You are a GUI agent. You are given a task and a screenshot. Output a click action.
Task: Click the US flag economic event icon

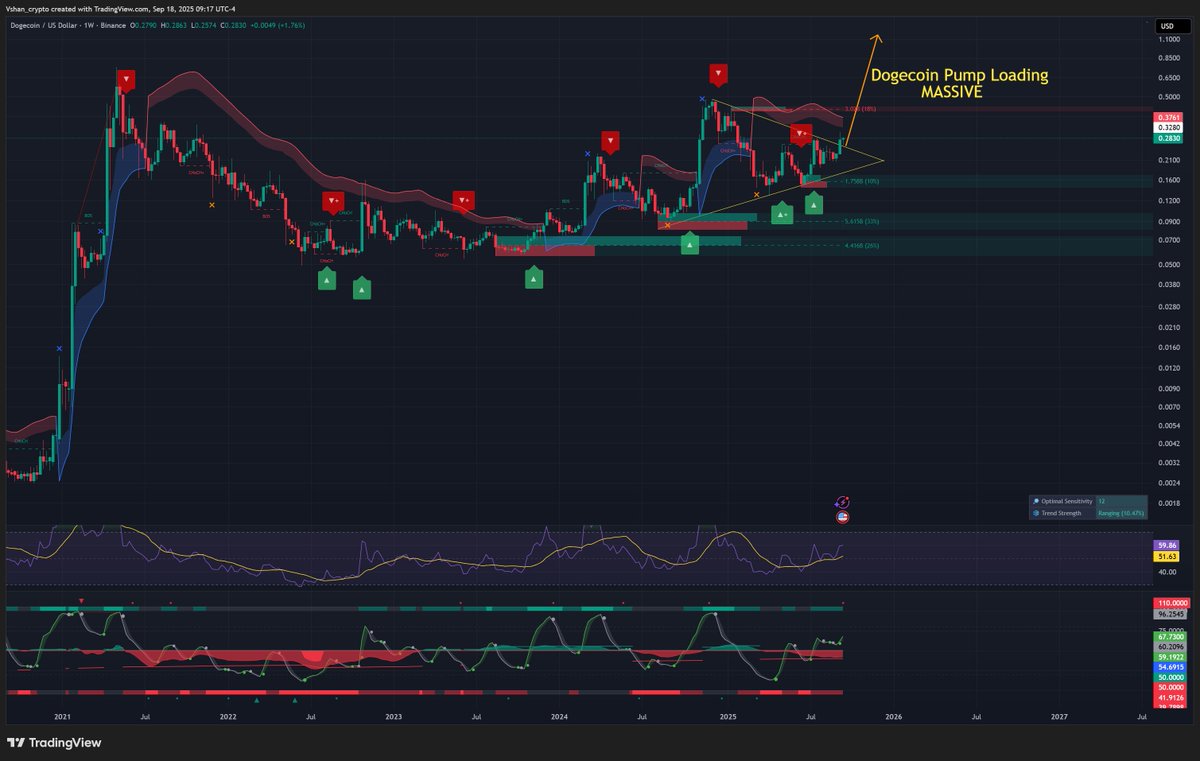pyautogui.click(x=842, y=516)
